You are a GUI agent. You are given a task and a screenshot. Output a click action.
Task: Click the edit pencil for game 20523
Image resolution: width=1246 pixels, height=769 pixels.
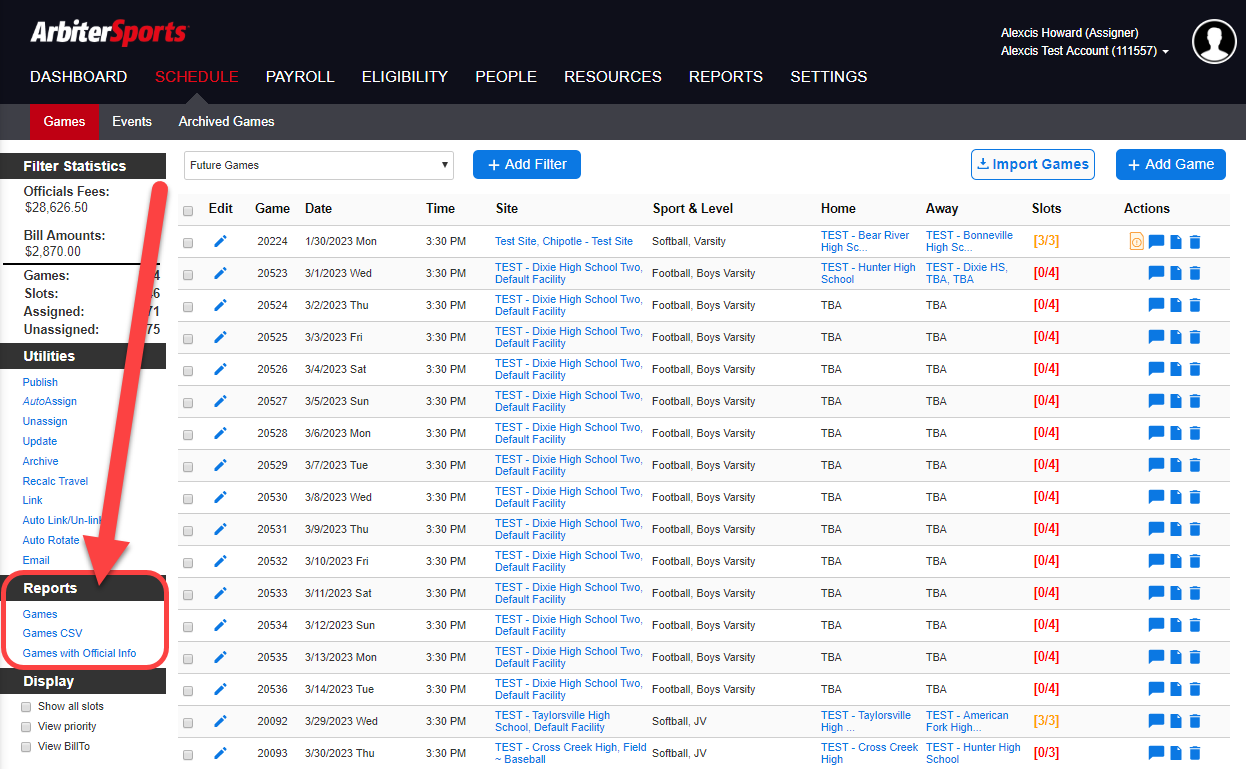pos(220,273)
